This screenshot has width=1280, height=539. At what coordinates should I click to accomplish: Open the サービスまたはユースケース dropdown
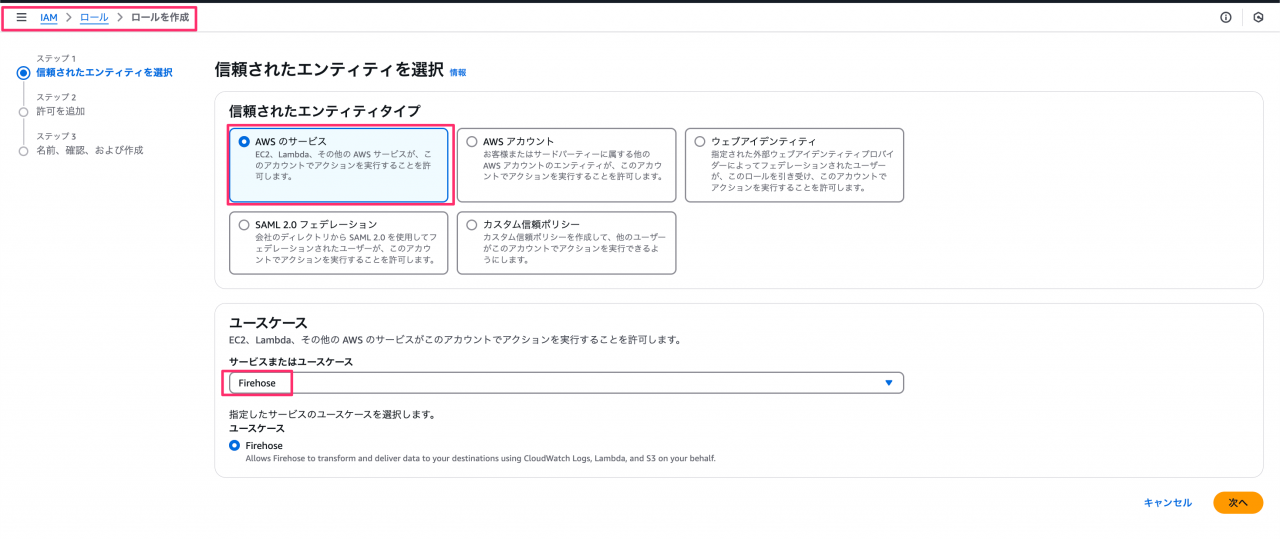pos(566,383)
